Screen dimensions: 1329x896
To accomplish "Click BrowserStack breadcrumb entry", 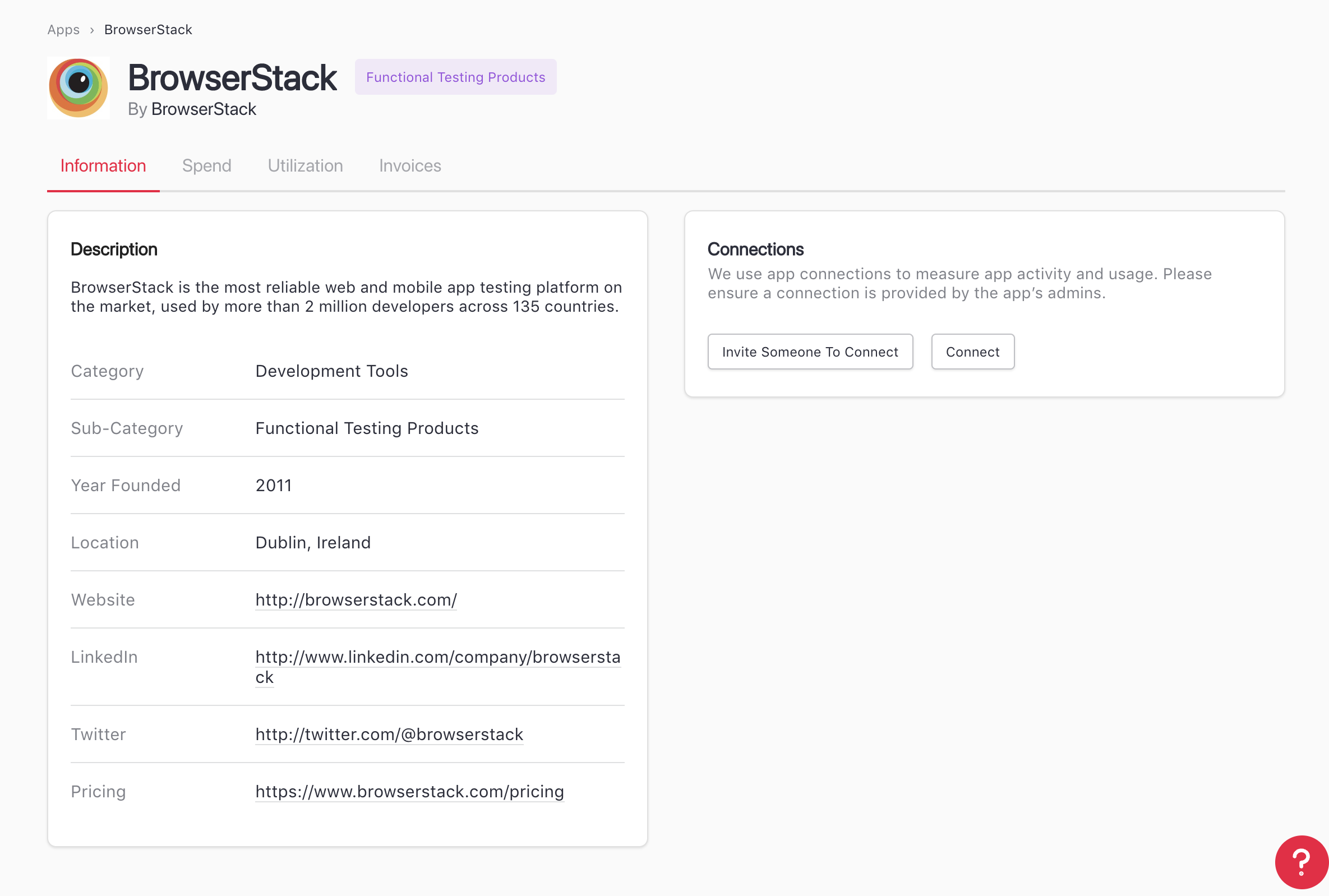I will coord(148,30).
